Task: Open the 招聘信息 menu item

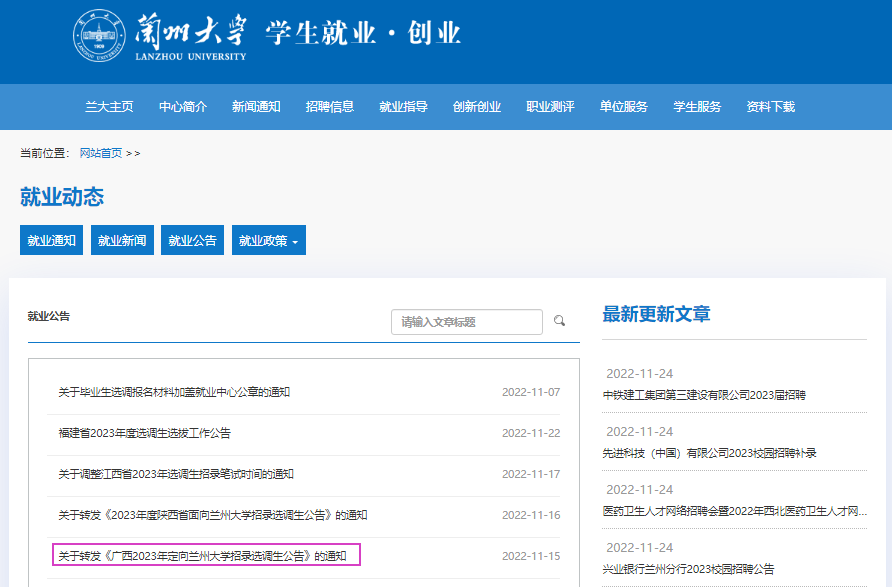Action: tap(330, 107)
